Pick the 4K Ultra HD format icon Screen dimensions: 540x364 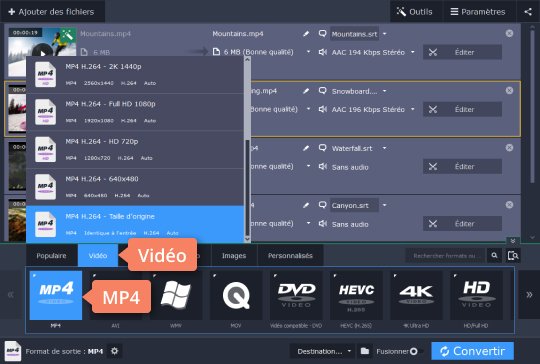click(416, 295)
